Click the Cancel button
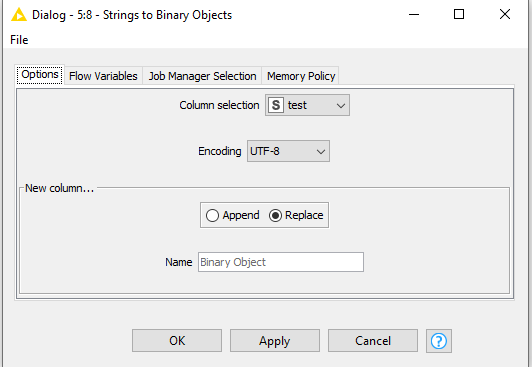The height and width of the screenshot is (367, 532). (x=373, y=341)
